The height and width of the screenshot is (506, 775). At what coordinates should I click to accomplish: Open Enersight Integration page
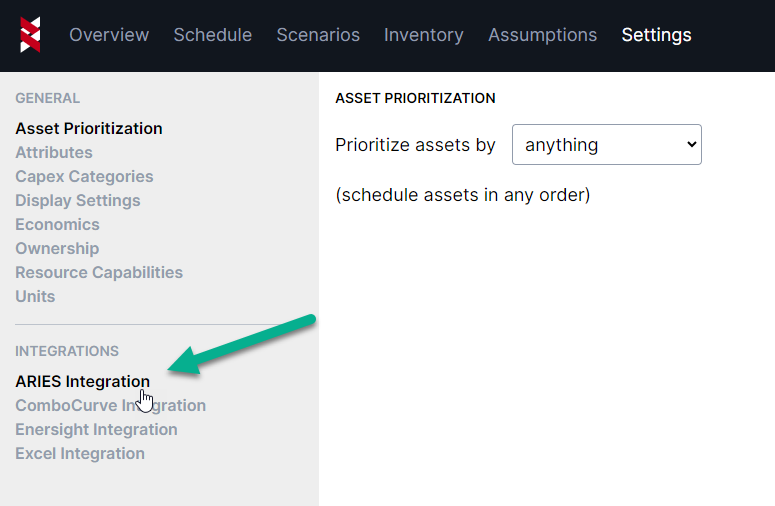pyautogui.click(x=96, y=429)
